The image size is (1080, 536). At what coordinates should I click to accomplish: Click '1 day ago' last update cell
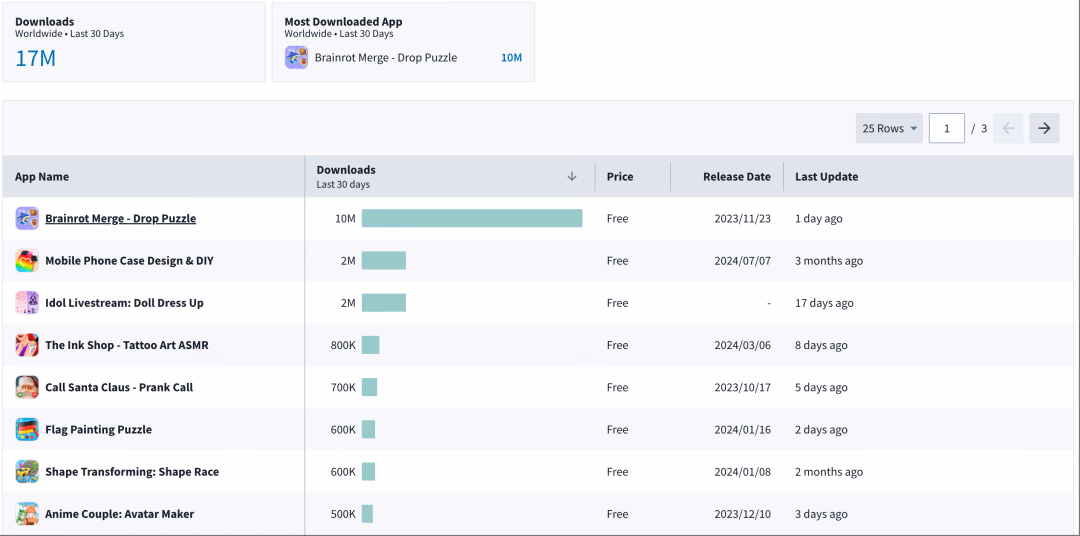coord(818,218)
